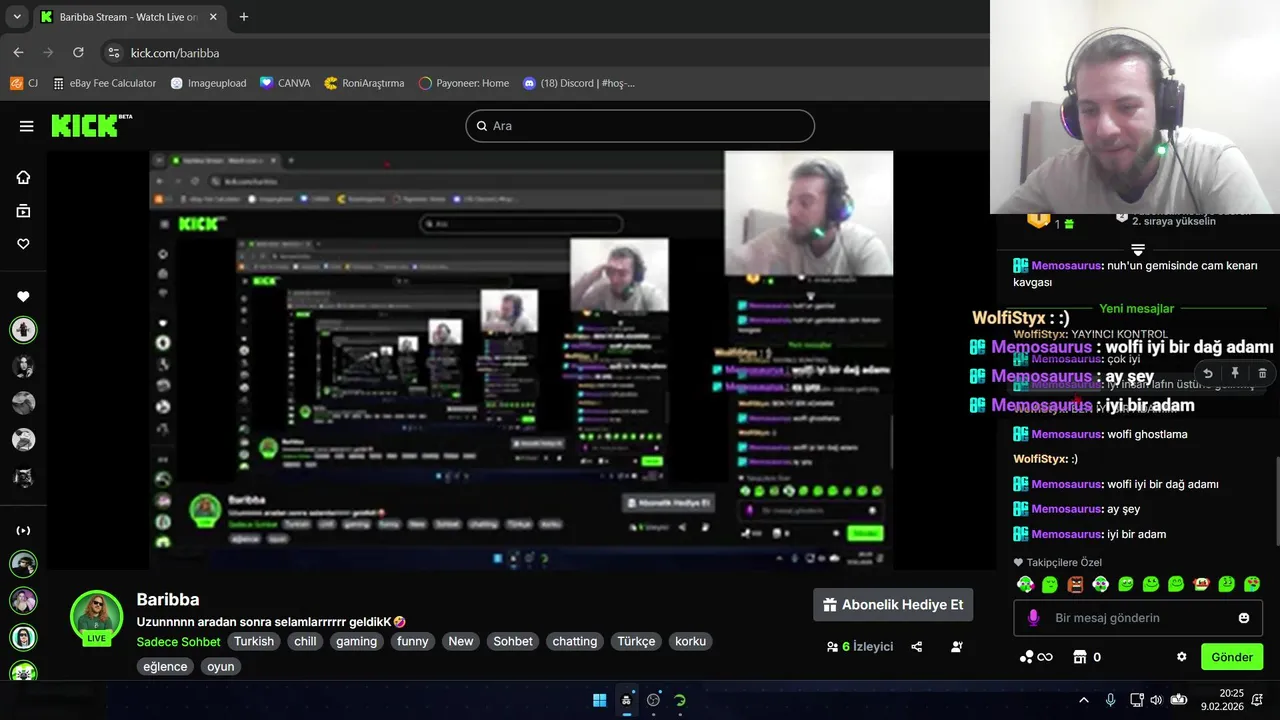This screenshot has height=720, width=1280.
Task: Collapse the chat leaderboard expander arrow
Action: [1137, 249]
